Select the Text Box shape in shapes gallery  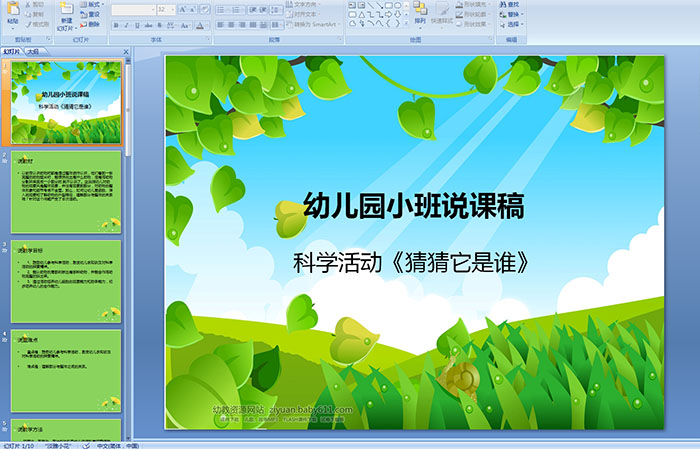[x=352, y=5]
